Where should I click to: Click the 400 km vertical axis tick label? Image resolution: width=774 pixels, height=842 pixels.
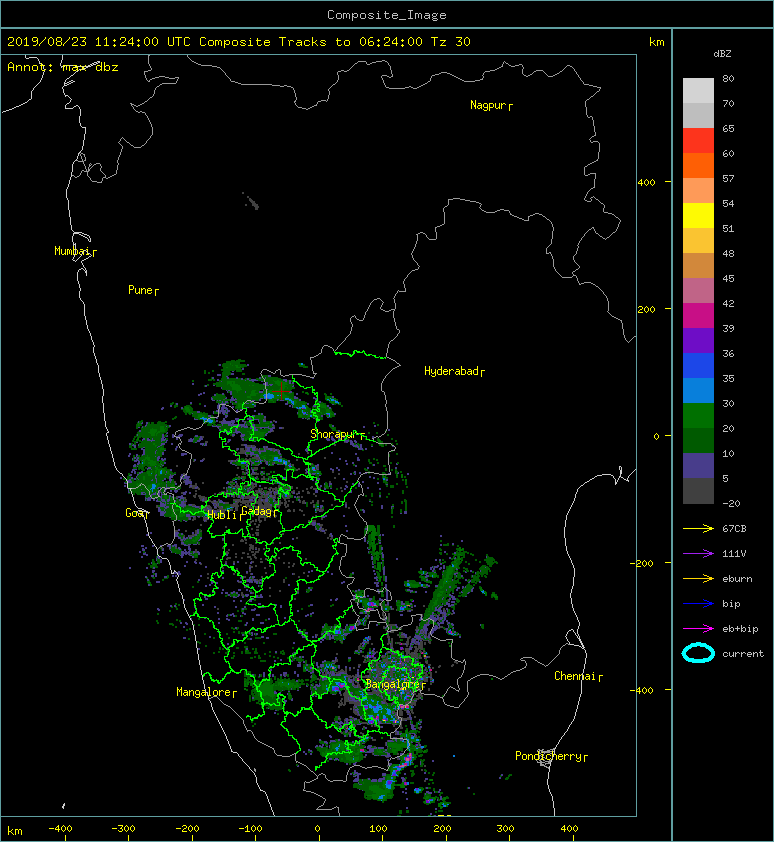click(x=647, y=183)
